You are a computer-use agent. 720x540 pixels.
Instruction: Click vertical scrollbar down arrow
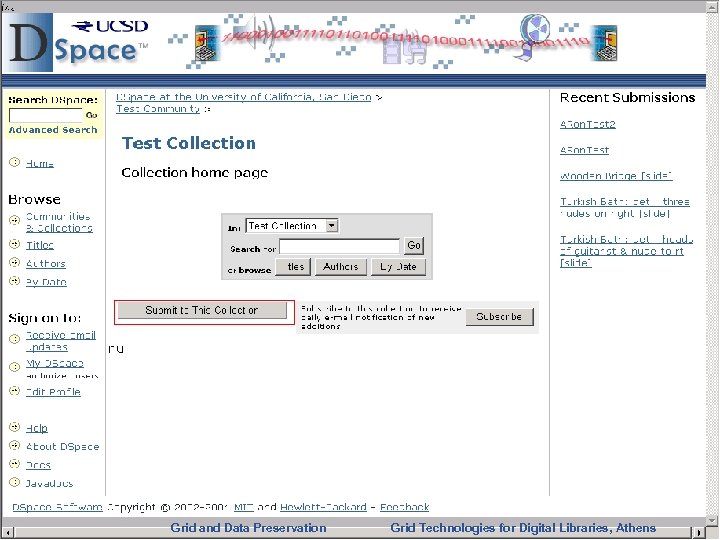coord(712,521)
